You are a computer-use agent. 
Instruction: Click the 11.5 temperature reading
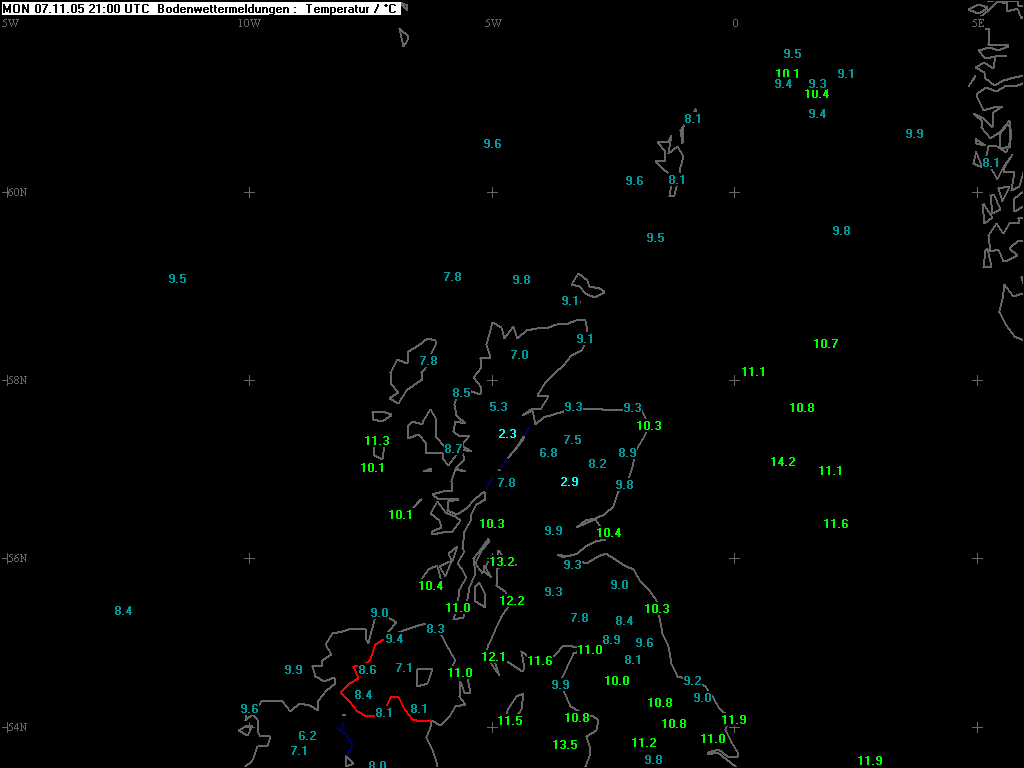[x=510, y=721]
